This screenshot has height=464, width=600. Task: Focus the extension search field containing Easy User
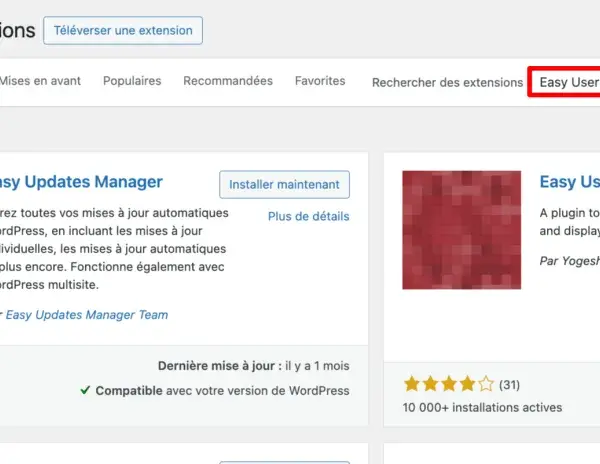point(564,82)
